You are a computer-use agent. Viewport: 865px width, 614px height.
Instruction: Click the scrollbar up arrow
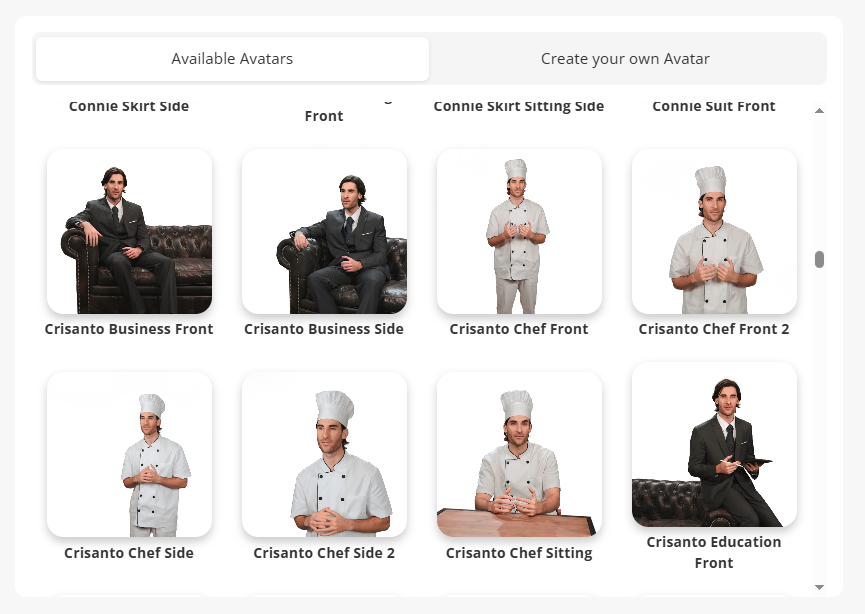pos(819,111)
